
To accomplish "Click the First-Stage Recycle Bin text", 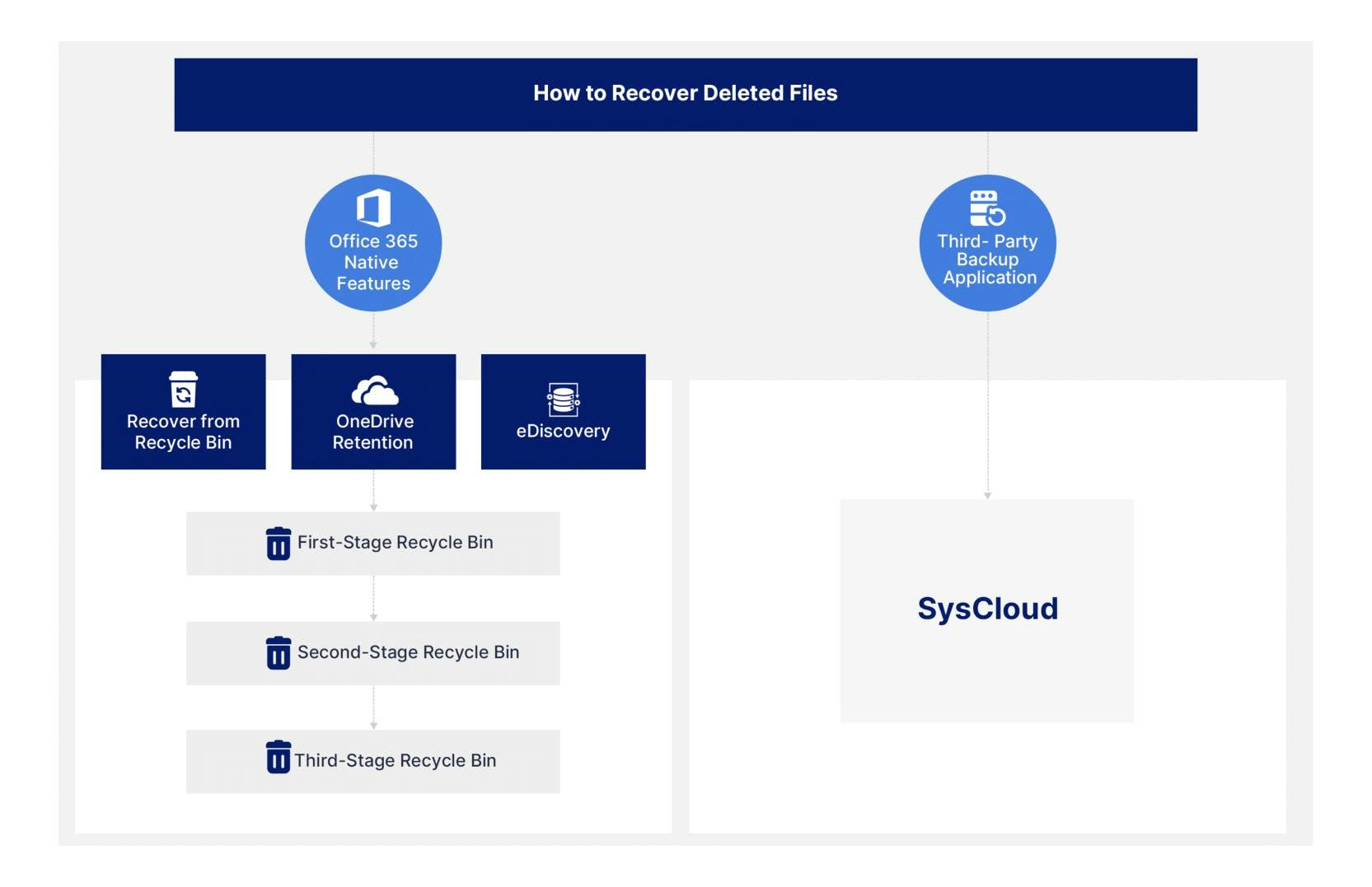I will pos(396,542).
